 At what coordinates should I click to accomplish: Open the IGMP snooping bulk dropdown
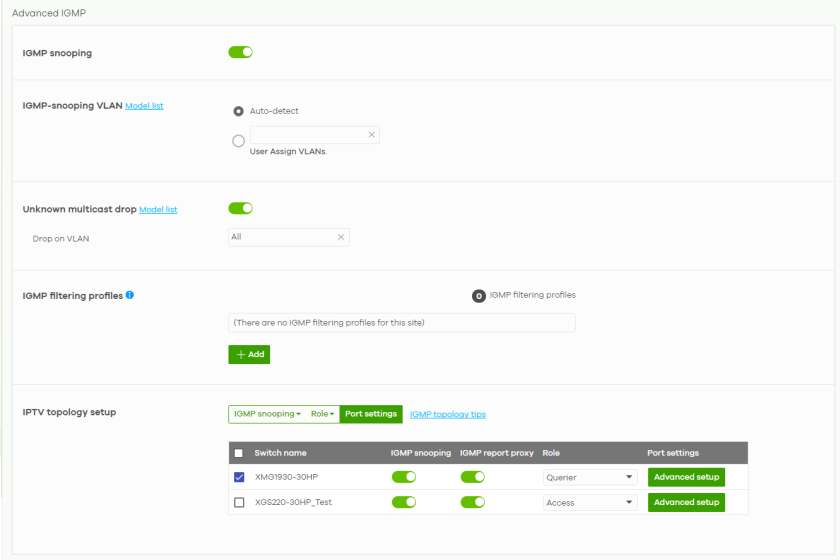266,414
